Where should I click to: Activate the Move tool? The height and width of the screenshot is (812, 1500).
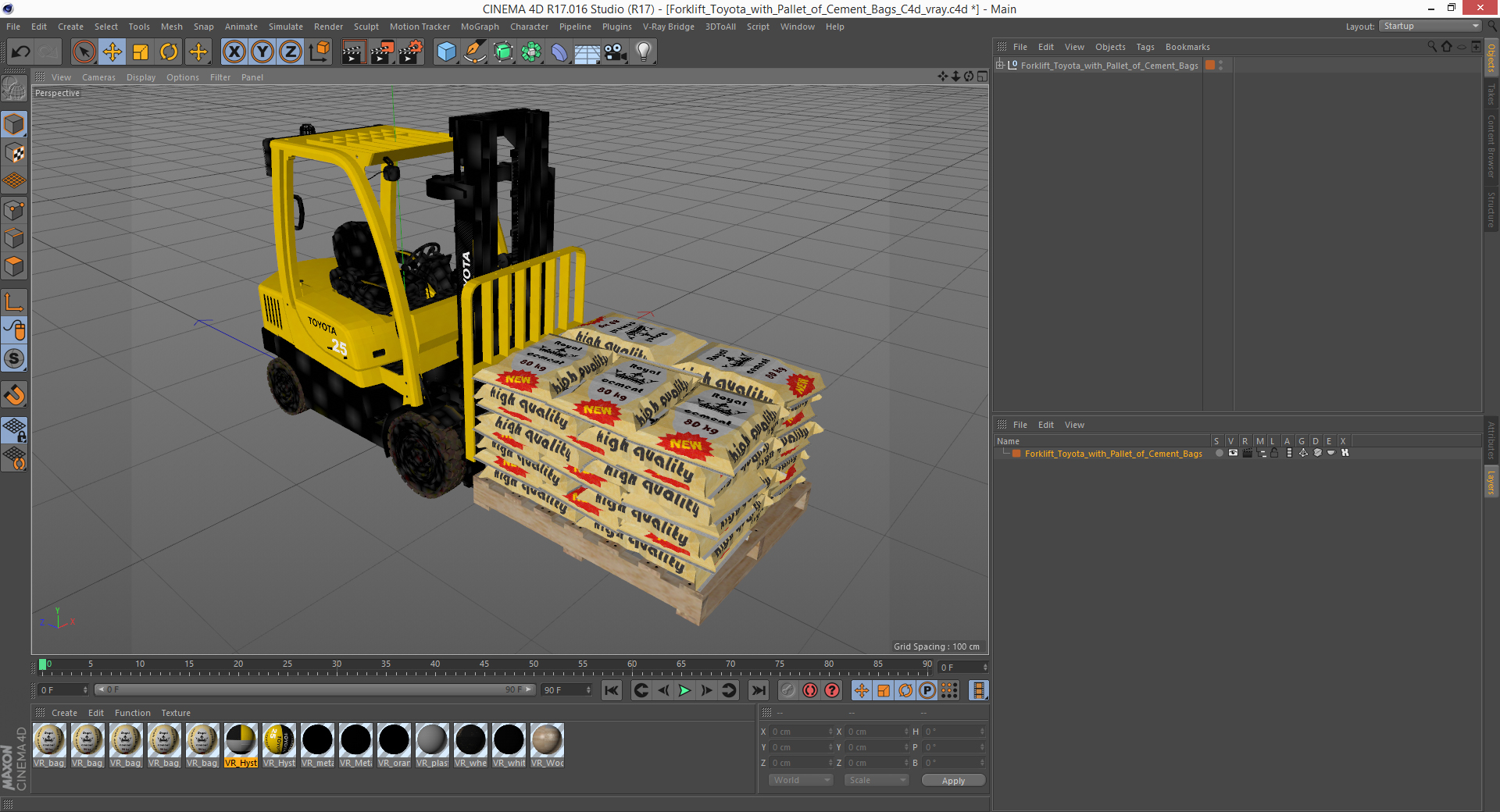pos(112,52)
